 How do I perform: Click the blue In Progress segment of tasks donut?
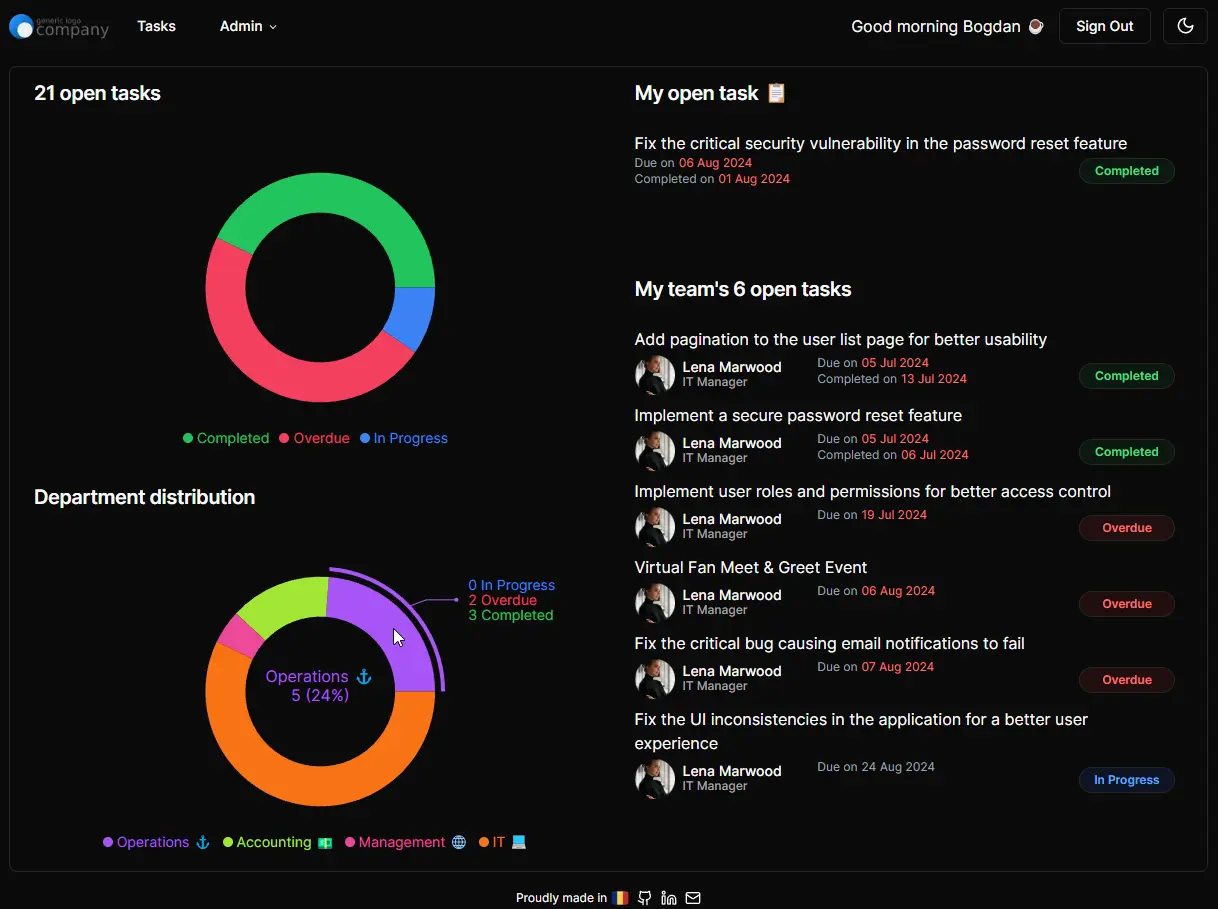pyautogui.click(x=413, y=316)
